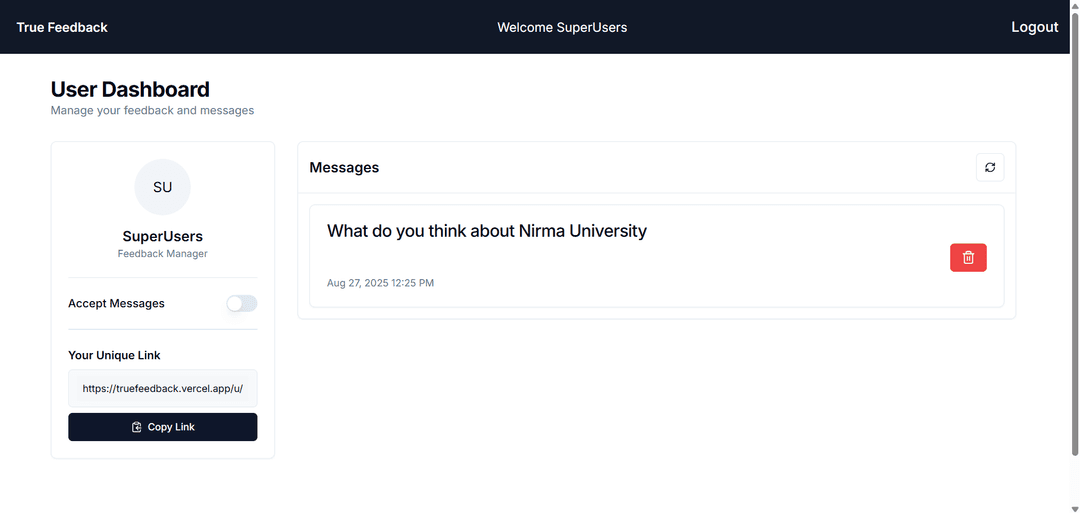Click the Feedback Manager role label

tap(162, 254)
